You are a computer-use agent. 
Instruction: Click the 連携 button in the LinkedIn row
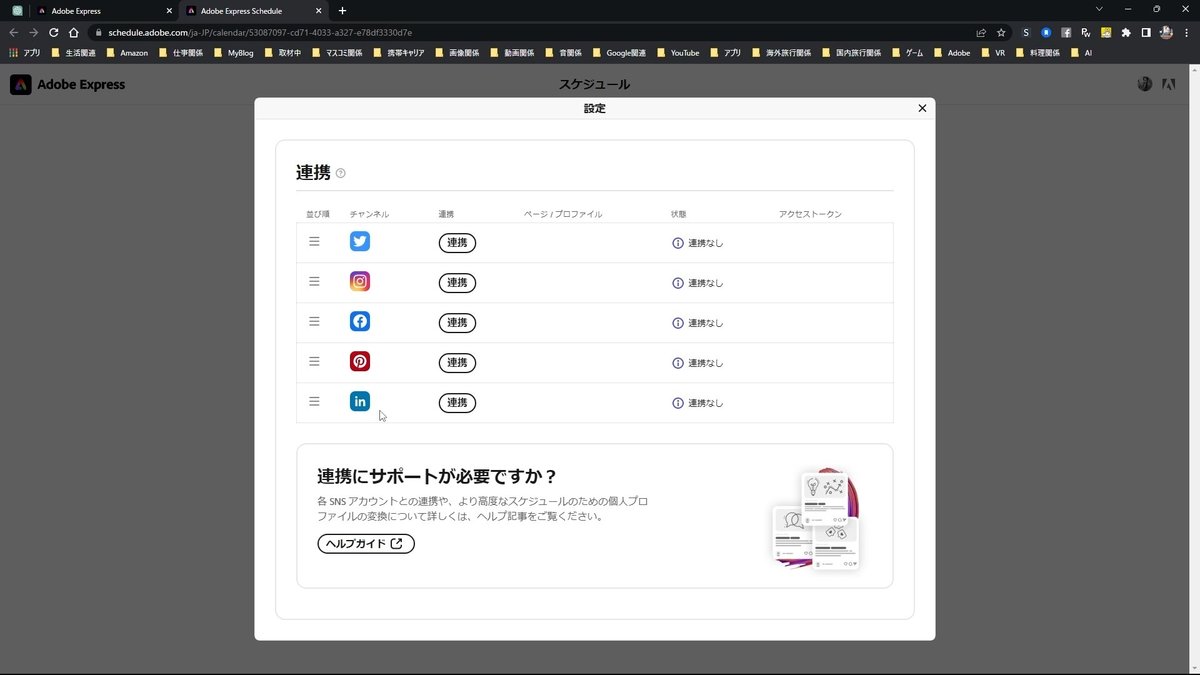point(457,403)
